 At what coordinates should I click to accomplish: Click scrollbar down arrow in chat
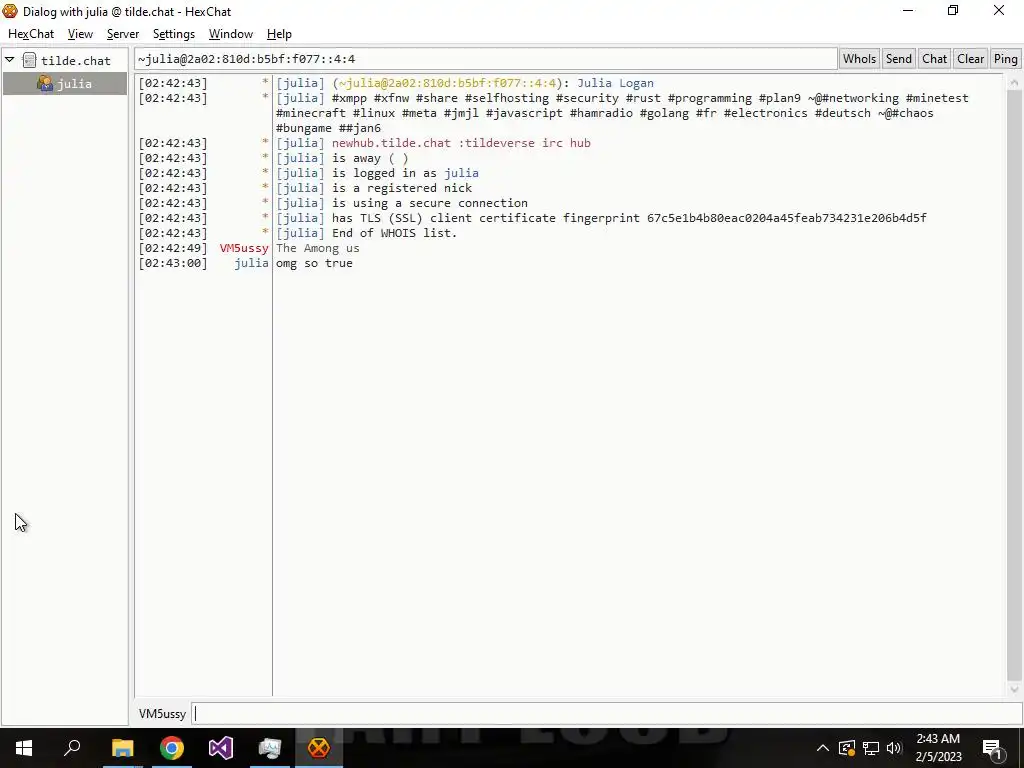pyautogui.click(x=1014, y=688)
